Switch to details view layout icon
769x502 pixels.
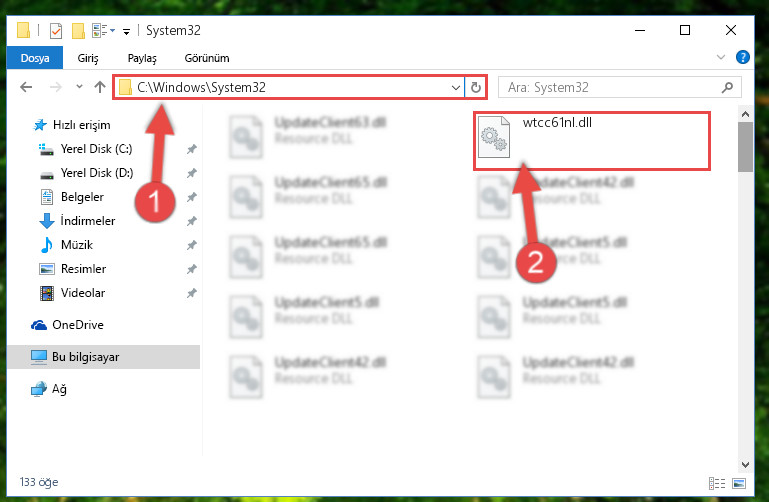[x=717, y=483]
